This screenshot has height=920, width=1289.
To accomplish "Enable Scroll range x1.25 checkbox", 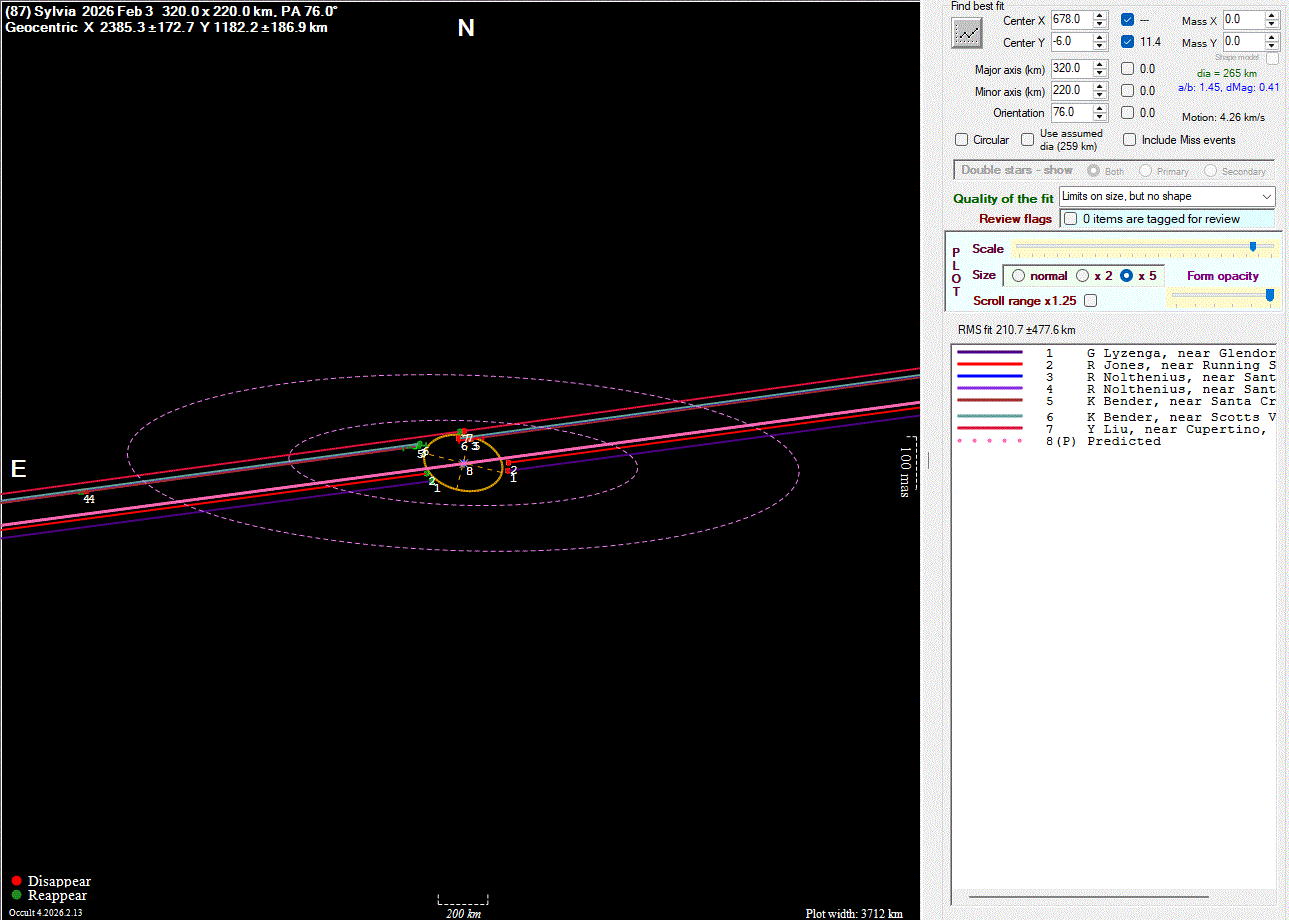I will (1090, 301).
